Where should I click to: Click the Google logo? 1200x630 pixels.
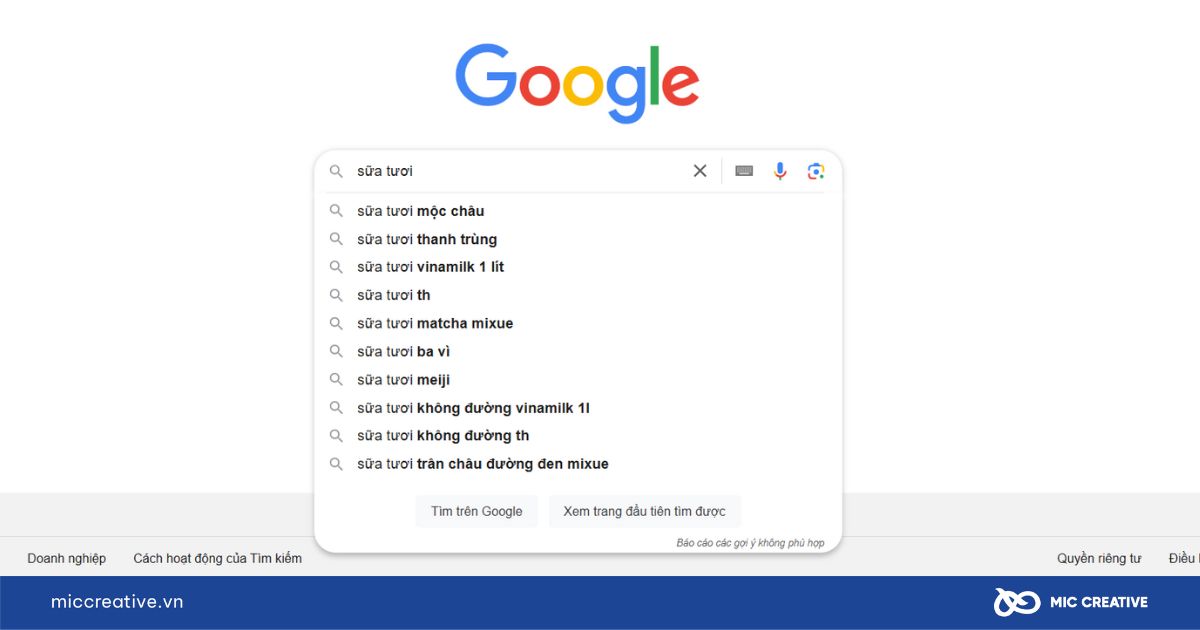(577, 82)
